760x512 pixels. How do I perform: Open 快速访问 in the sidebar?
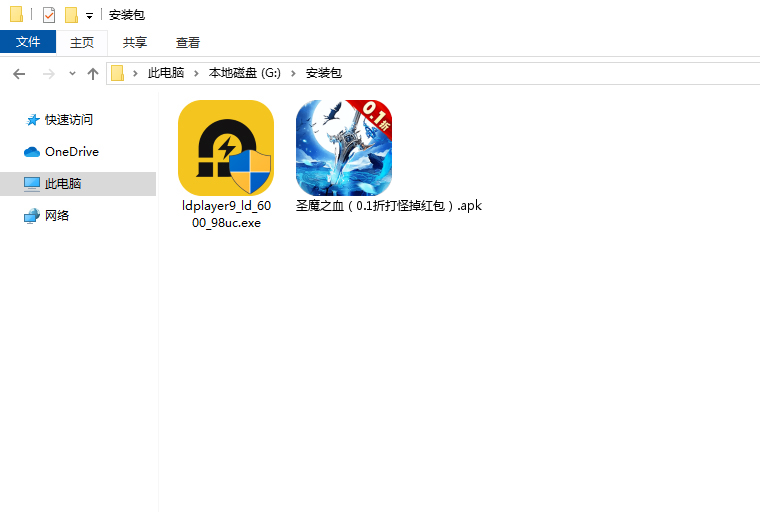click(68, 120)
